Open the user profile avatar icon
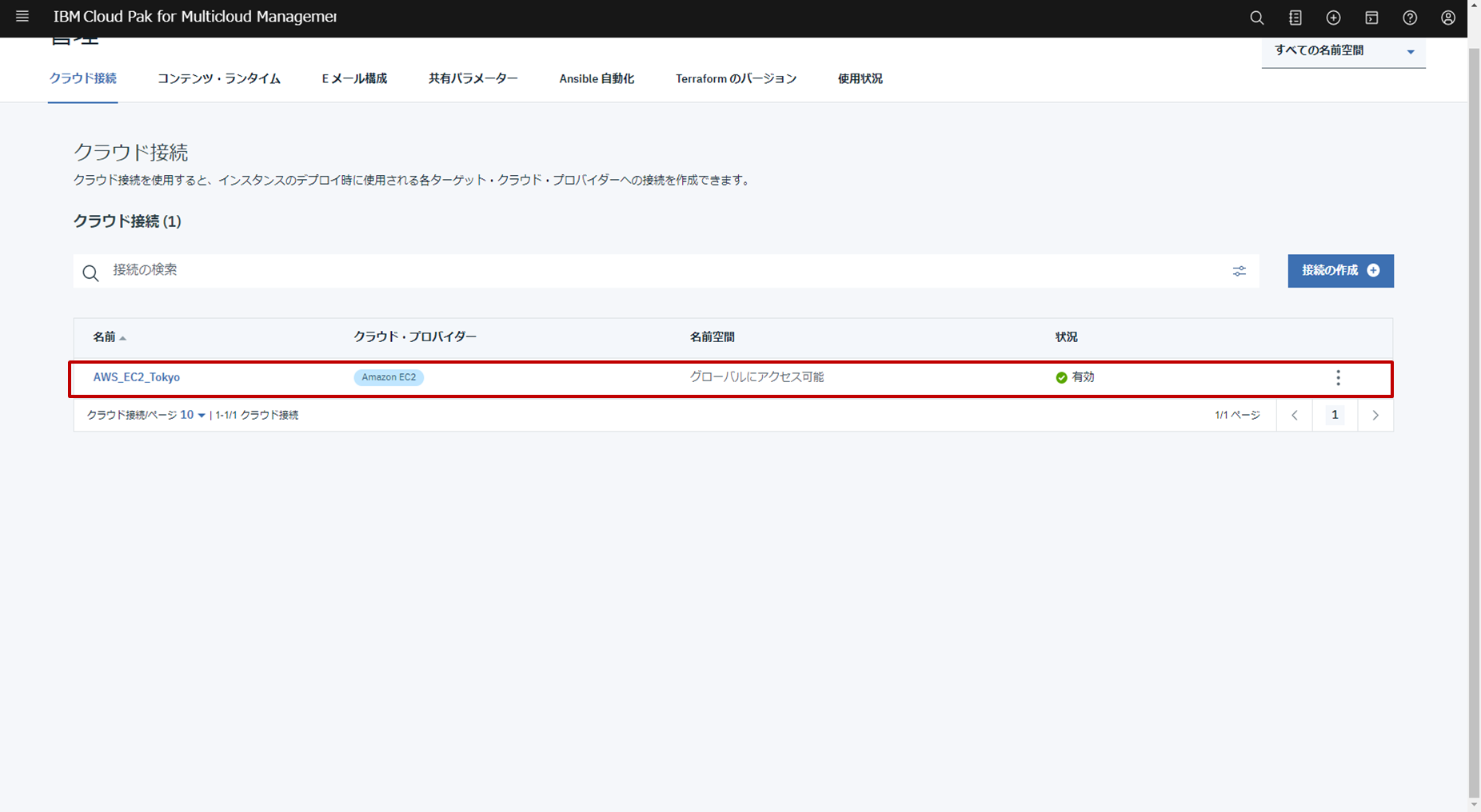Image resolution: width=1481 pixels, height=812 pixels. [1448, 18]
